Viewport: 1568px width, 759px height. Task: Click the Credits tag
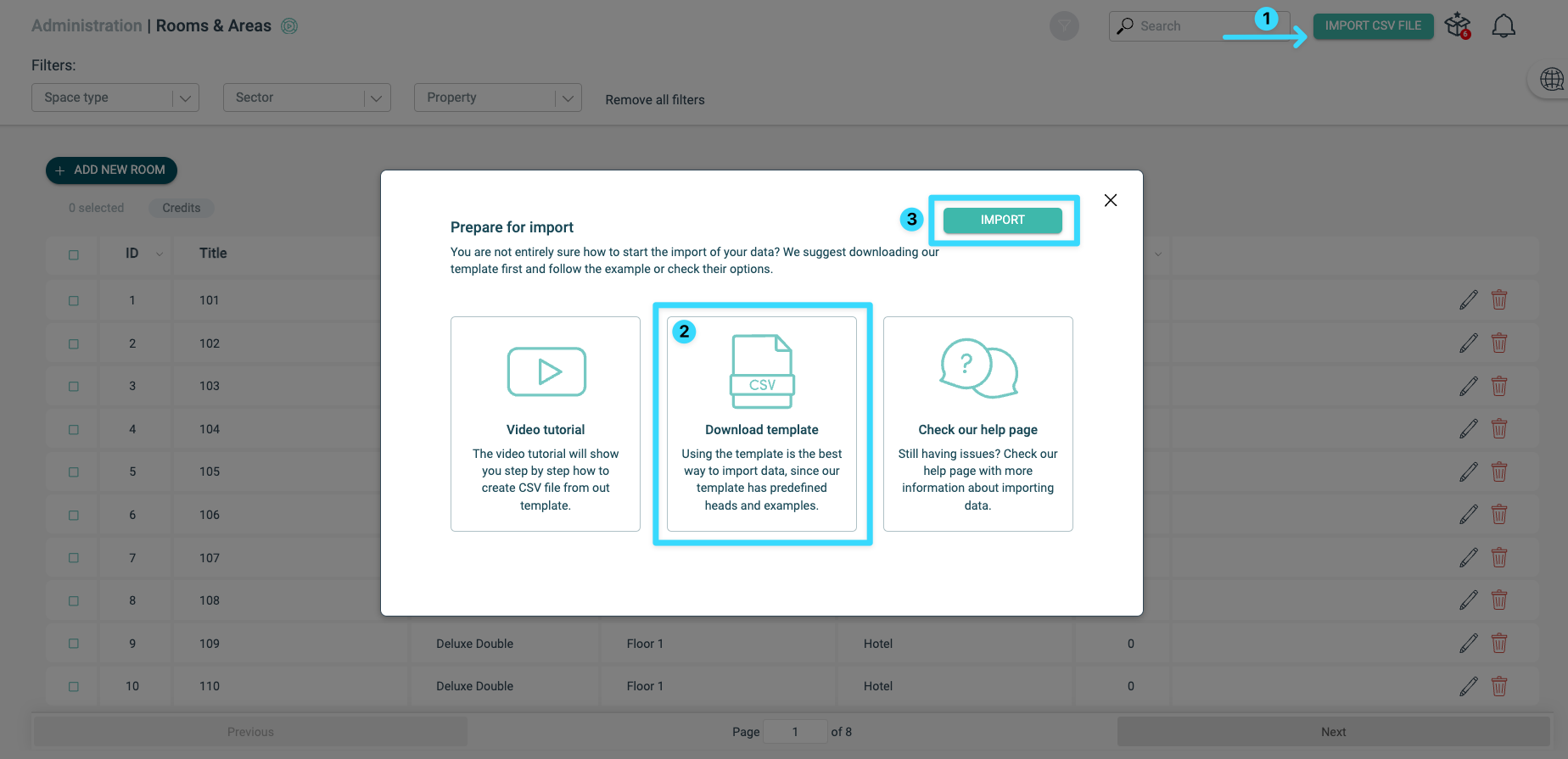[182, 208]
